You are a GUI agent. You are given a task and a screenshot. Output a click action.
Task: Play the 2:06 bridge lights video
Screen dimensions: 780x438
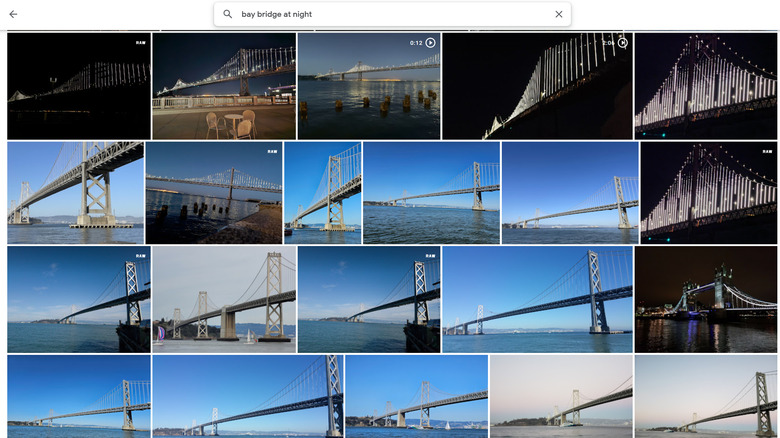point(622,43)
